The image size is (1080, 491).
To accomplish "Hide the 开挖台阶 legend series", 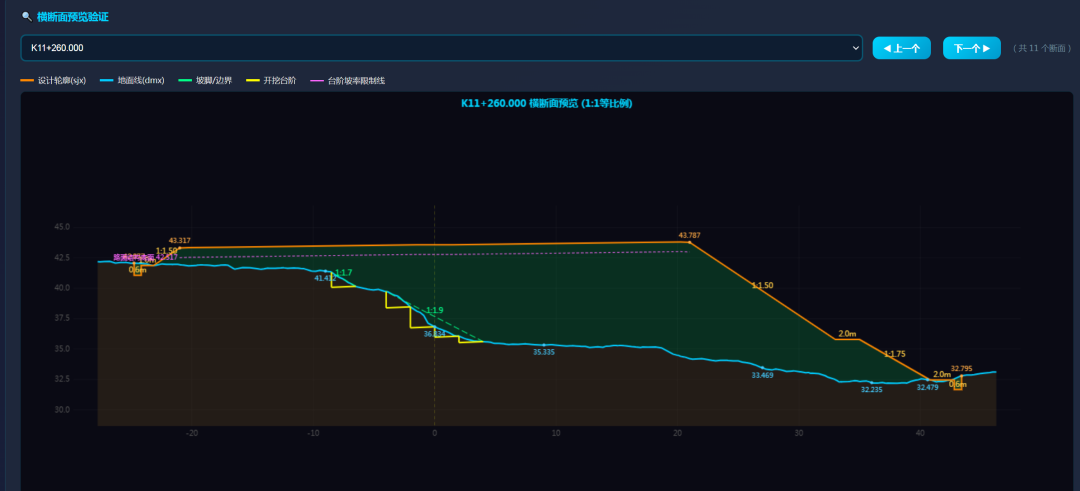I will [271, 81].
